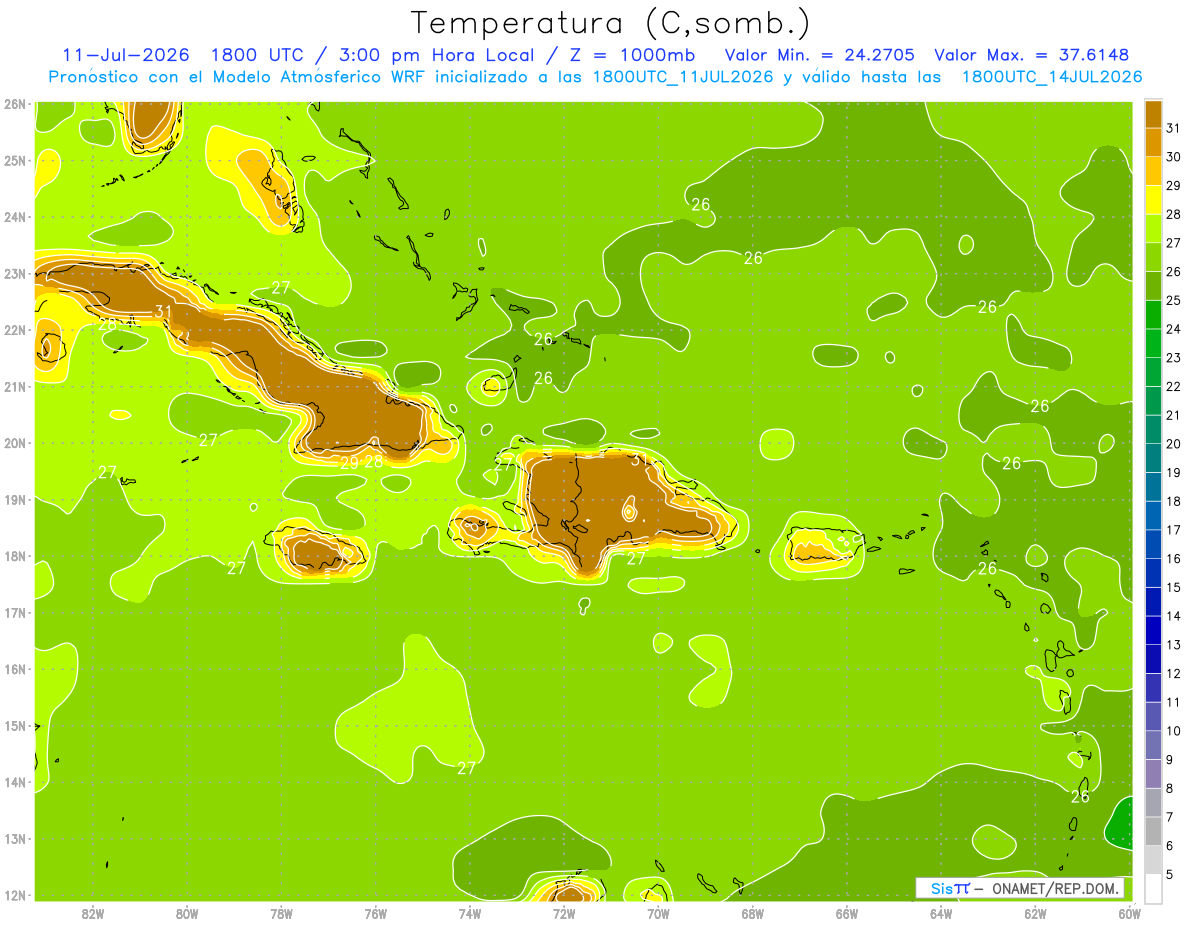Click the valid-until time '1800UTC_14JUL2026'
This screenshot has width=1200, height=927.
[1051, 77]
